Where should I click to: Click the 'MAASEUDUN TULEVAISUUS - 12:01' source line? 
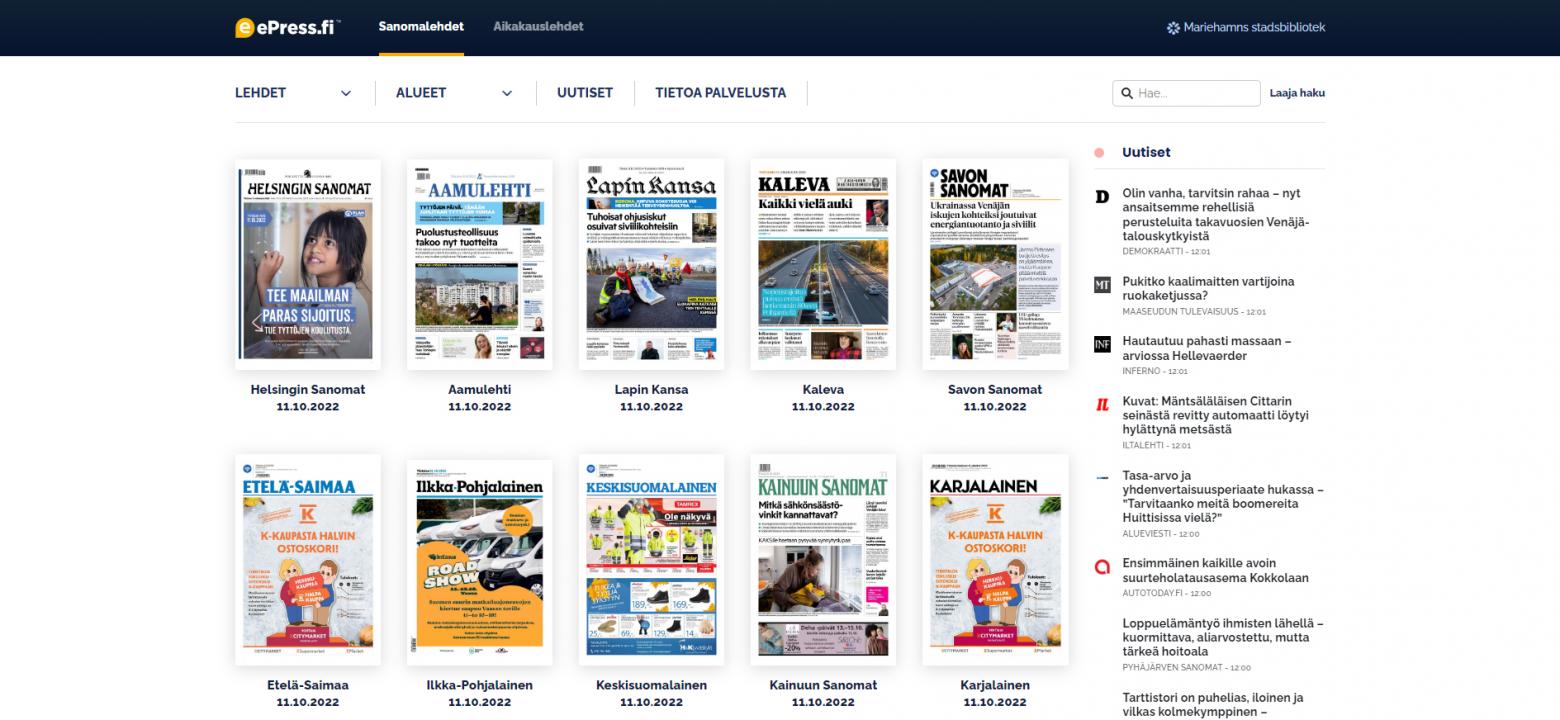(1194, 312)
